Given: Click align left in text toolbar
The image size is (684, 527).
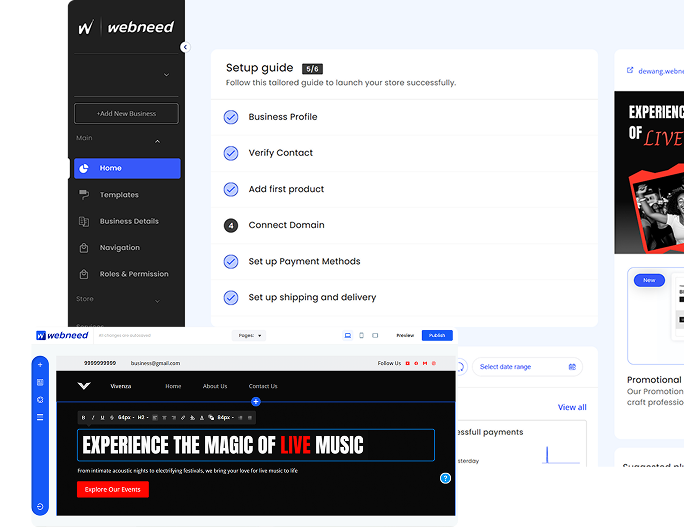Looking at the screenshot, I should pos(155,417).
